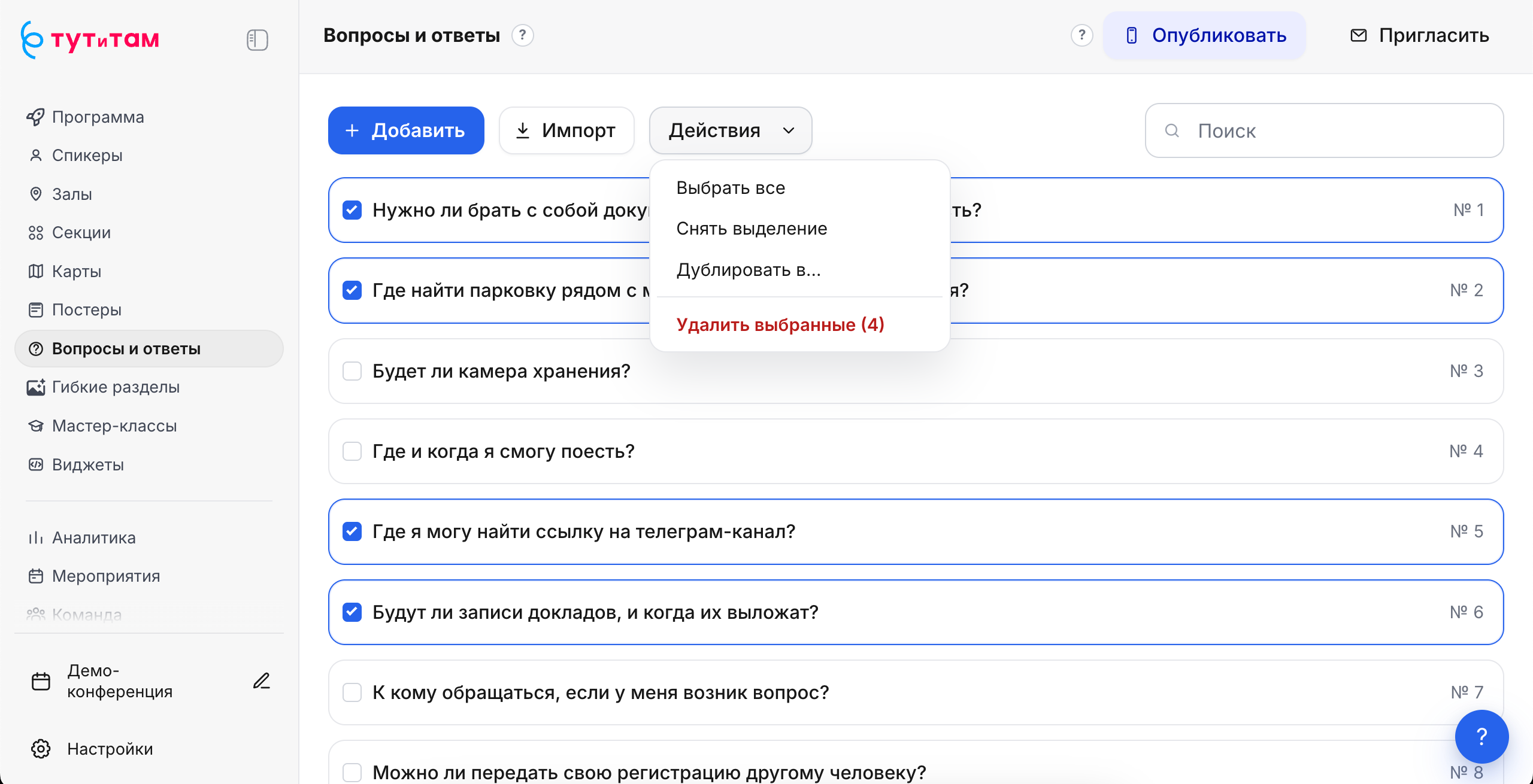Click the image sparkle icon next to Гибкие разделы

(36, 387)
